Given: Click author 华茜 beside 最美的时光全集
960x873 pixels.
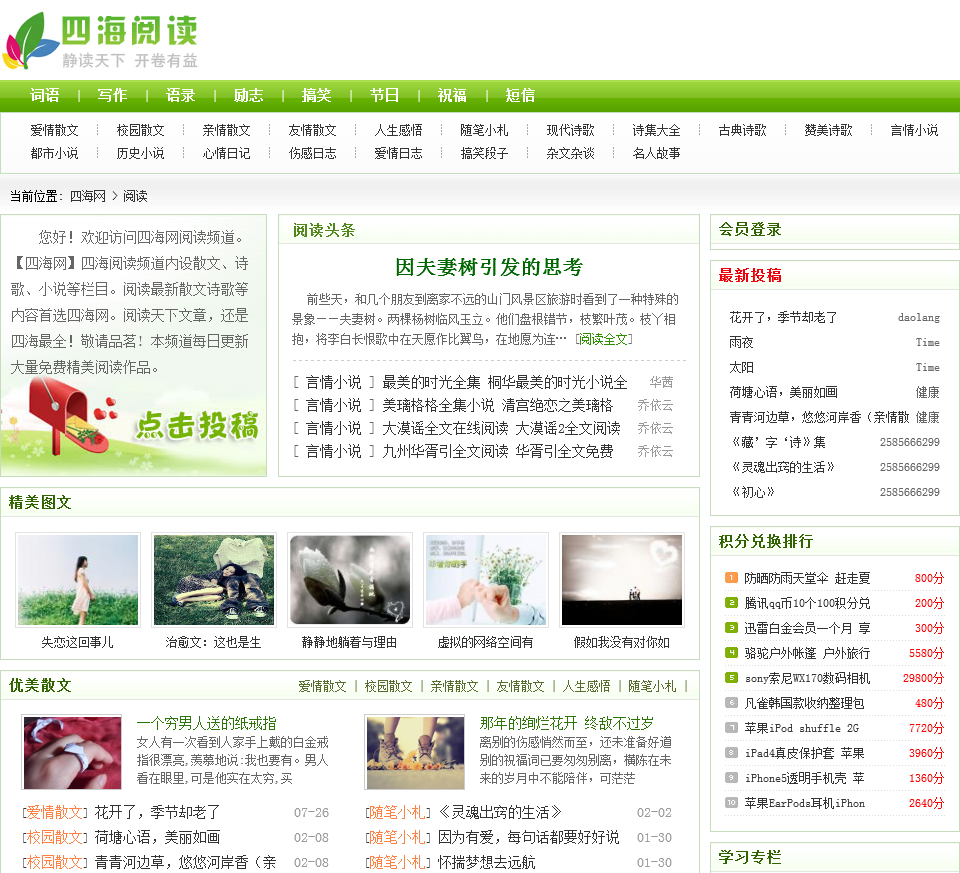Looking at the screenshot, I should 661,383.
